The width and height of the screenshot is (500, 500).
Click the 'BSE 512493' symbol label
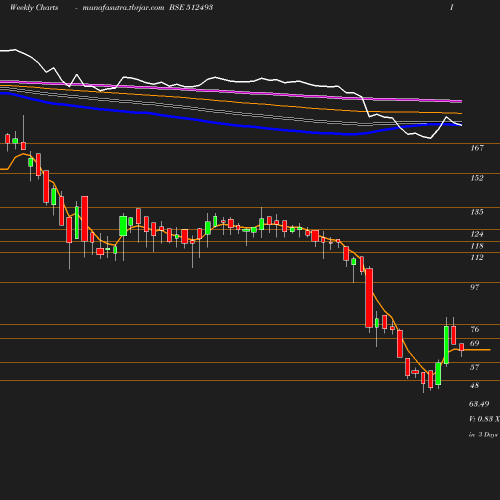click(191, 7)
